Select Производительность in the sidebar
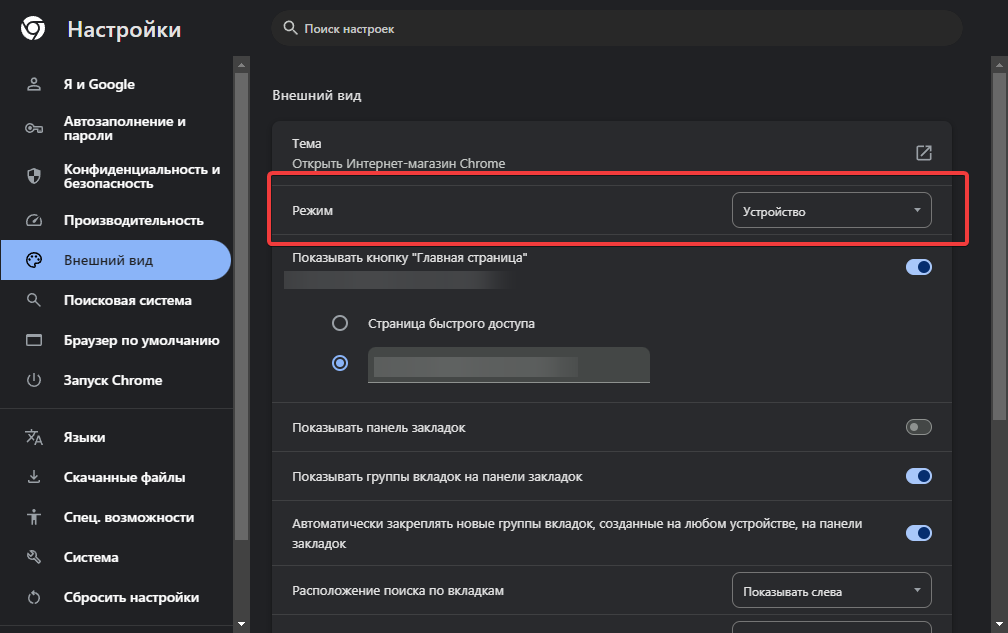 (116, 220)
